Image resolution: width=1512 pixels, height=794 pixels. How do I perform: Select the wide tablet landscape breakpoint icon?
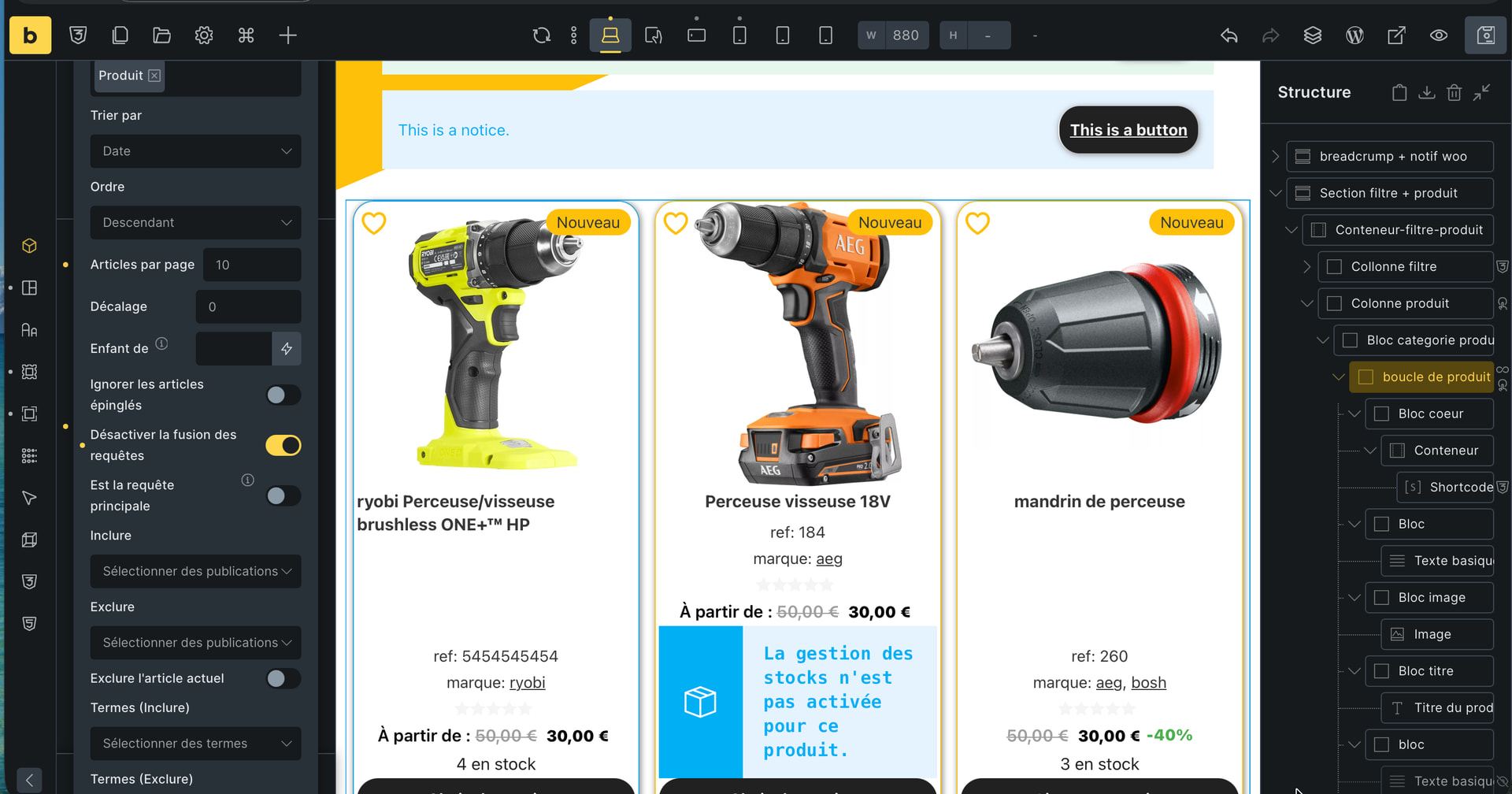pos(696,35)
